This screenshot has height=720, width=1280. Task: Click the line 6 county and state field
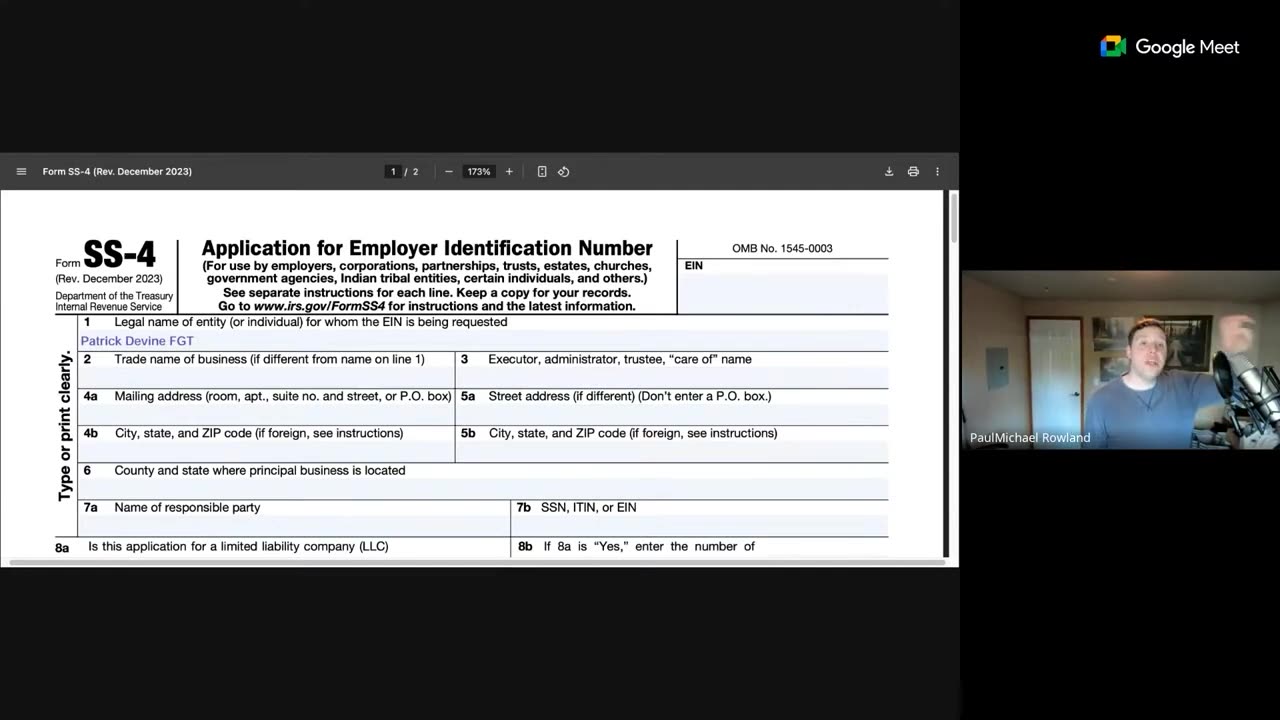(483, 489)
